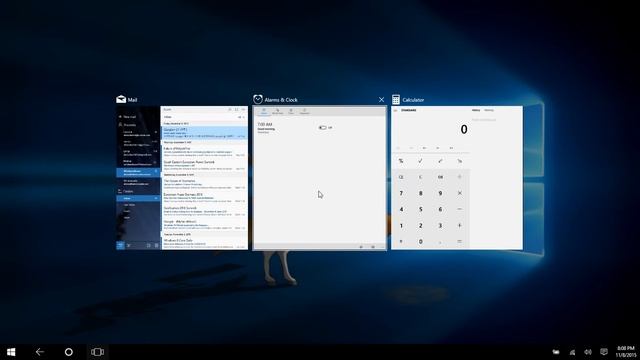The width and height of the screenshot is (640, 360).
Task: Click the taskbar Back arrow
Action: click(x=40, y=352)
